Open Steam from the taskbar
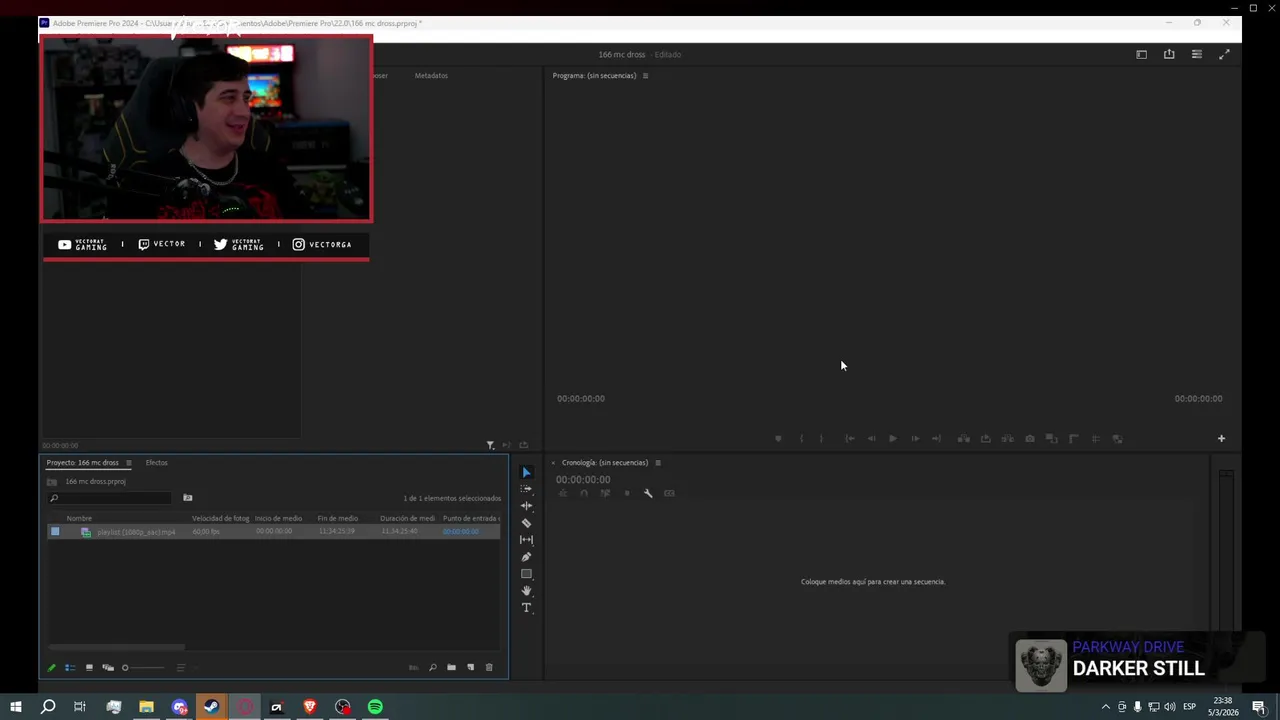The image size is (1280, 720). coord(211,707)
